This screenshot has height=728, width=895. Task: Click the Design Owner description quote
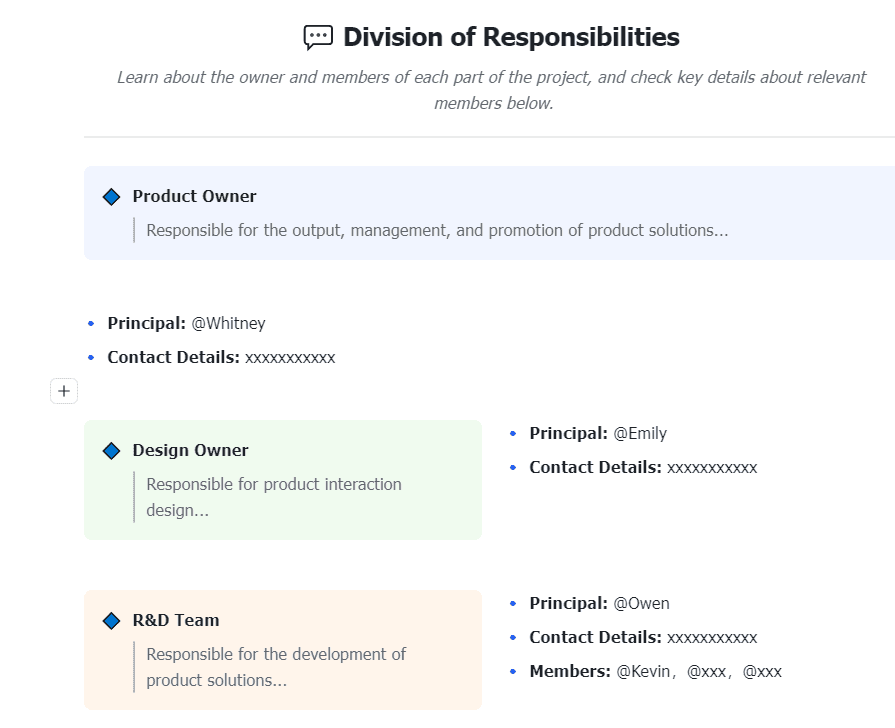point(273,497)
